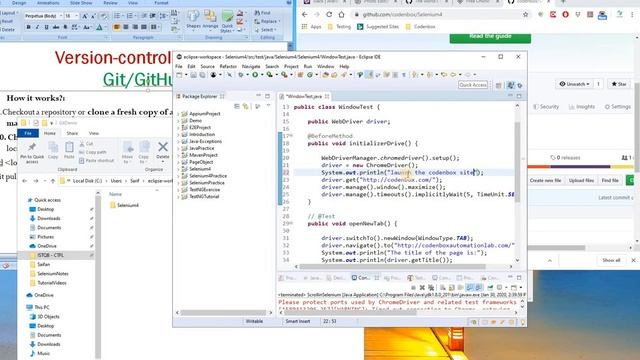Click the New Java Class green icon
The height and width of the screenshot is (360, 640).
click(x=310, y=75)
